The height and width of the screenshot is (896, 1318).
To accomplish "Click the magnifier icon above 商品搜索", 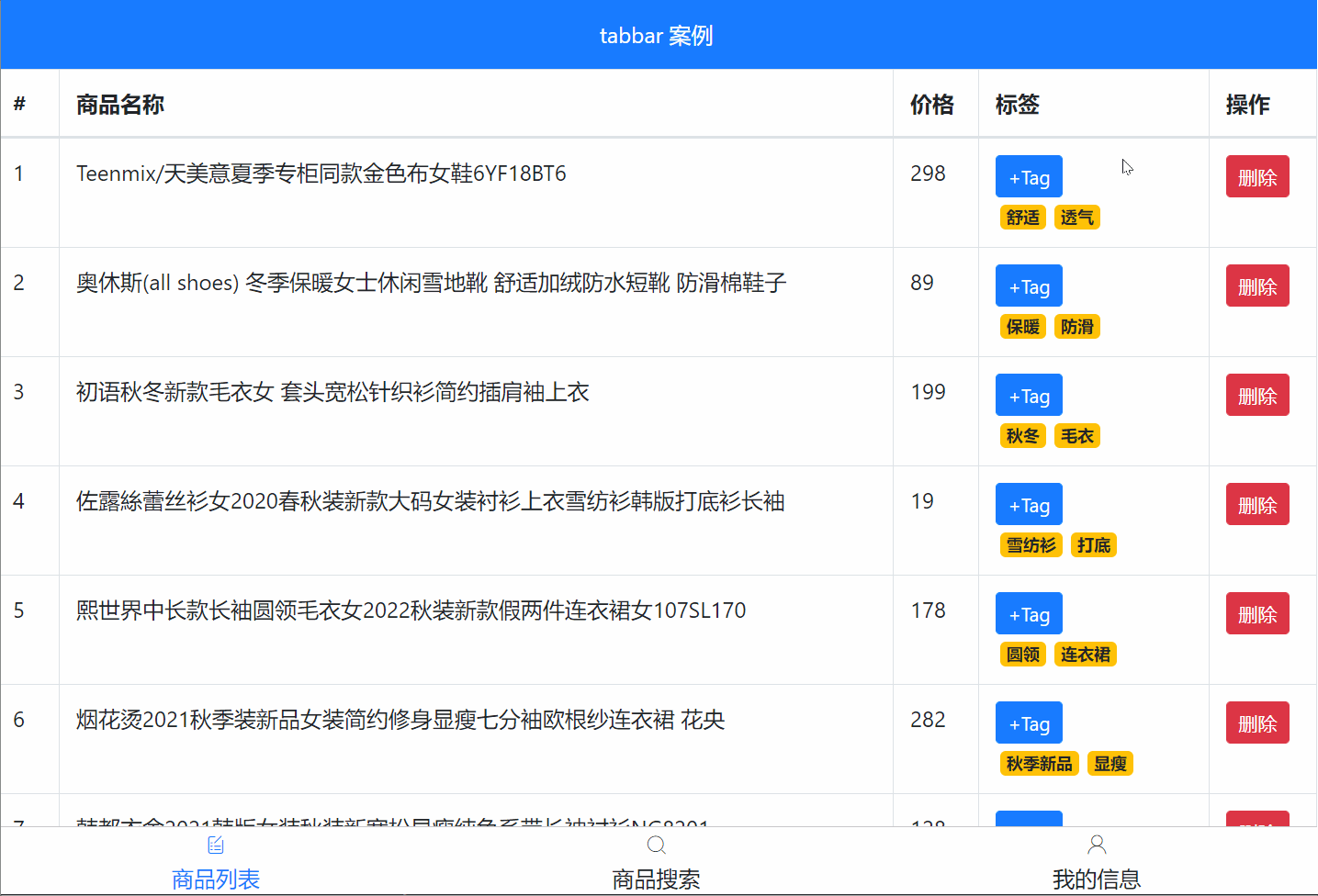I will (x=656, y=845).
